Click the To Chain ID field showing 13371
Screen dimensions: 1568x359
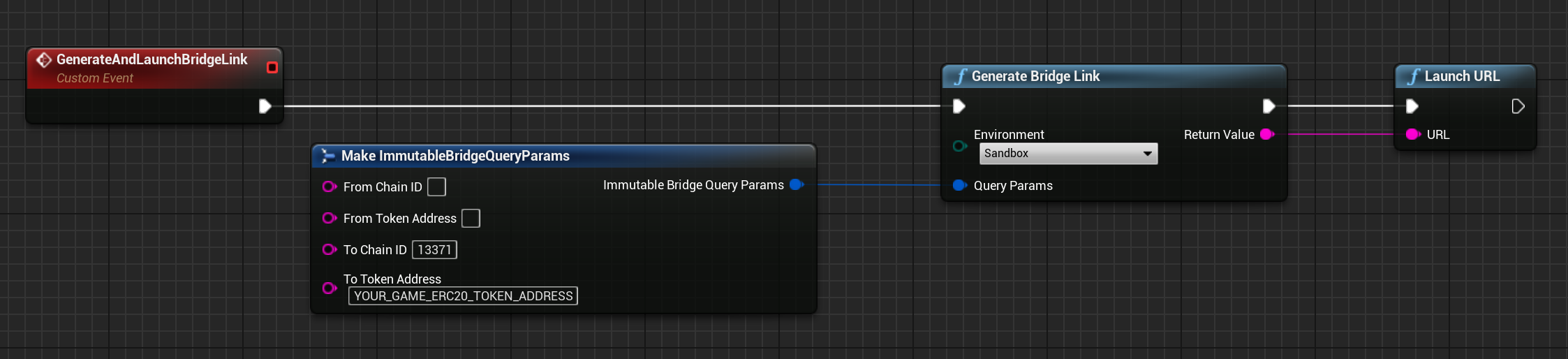pos(434,249)
